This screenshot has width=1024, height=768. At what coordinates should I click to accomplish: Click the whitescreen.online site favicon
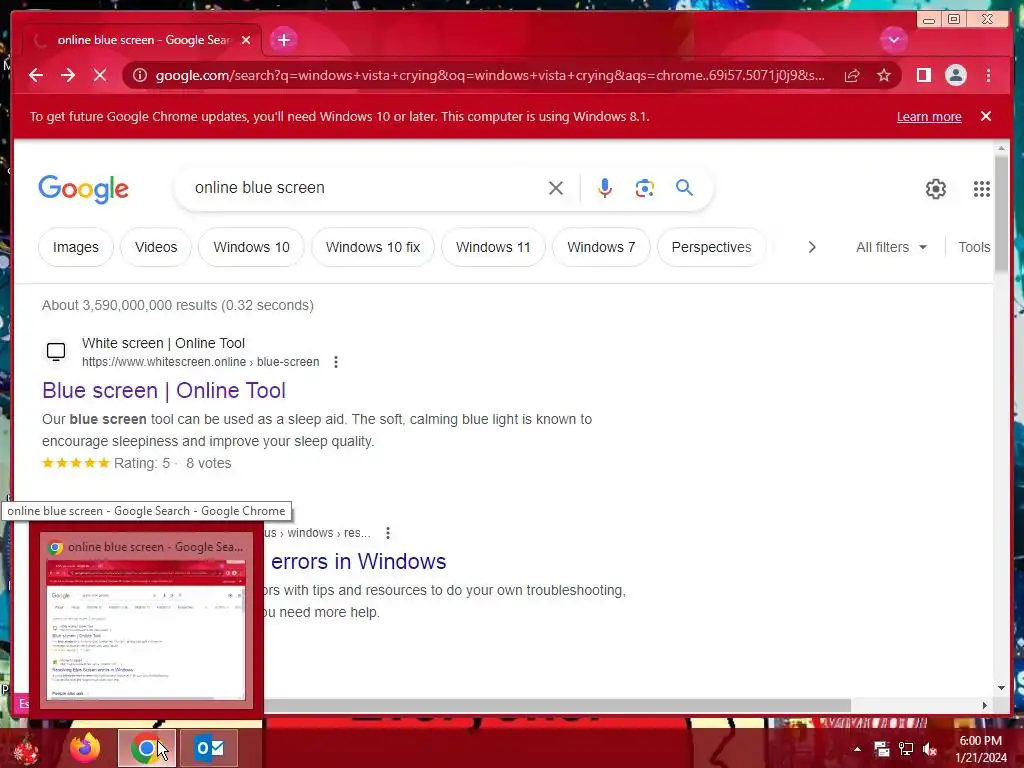pyautogui.click(x=56, y=352)
